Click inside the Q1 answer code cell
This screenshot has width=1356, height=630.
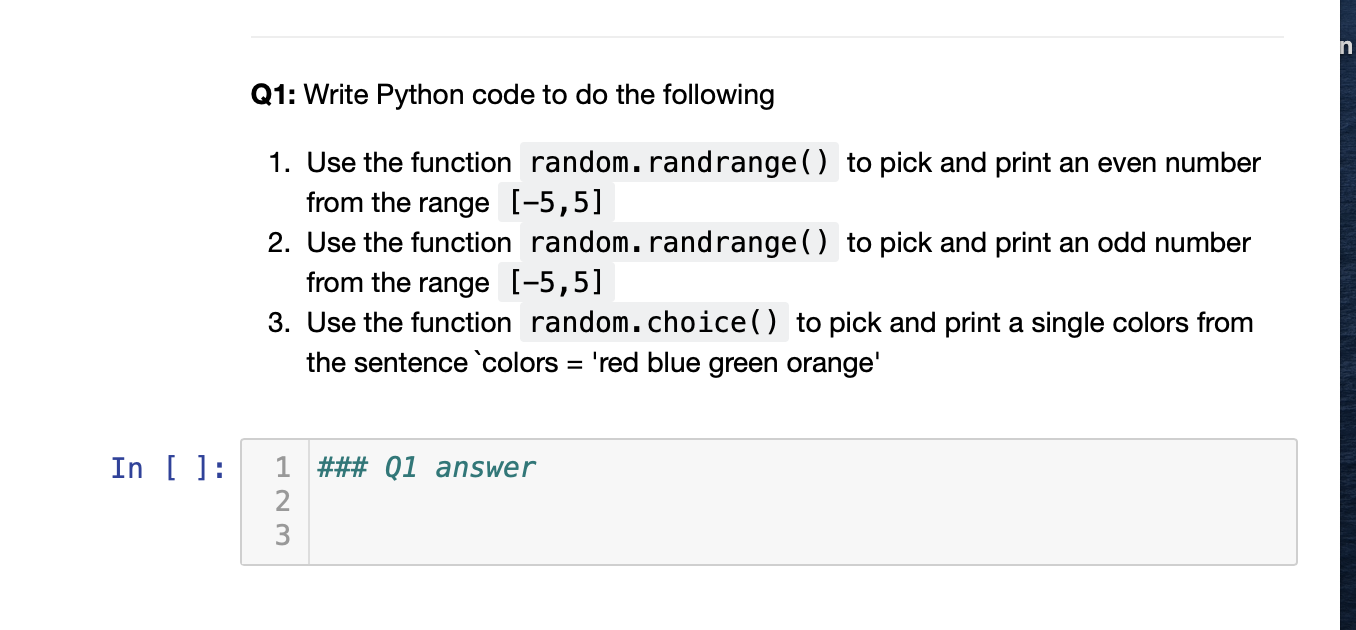point(768,502)
